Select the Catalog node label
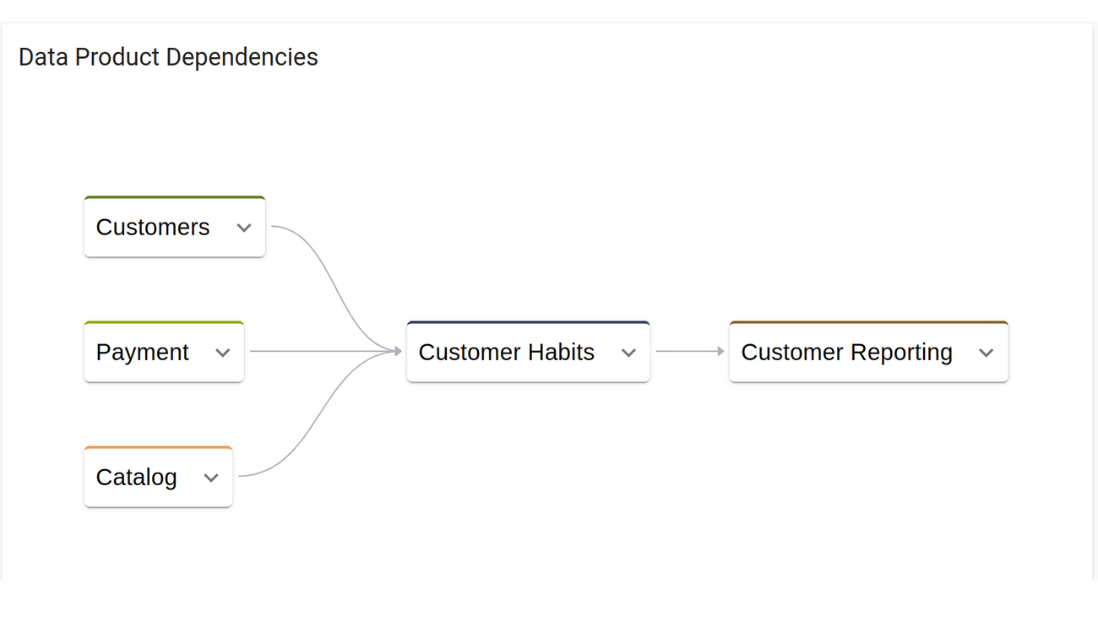Image resolution: width=1098 pixels, height=624 pixels. 137,478
